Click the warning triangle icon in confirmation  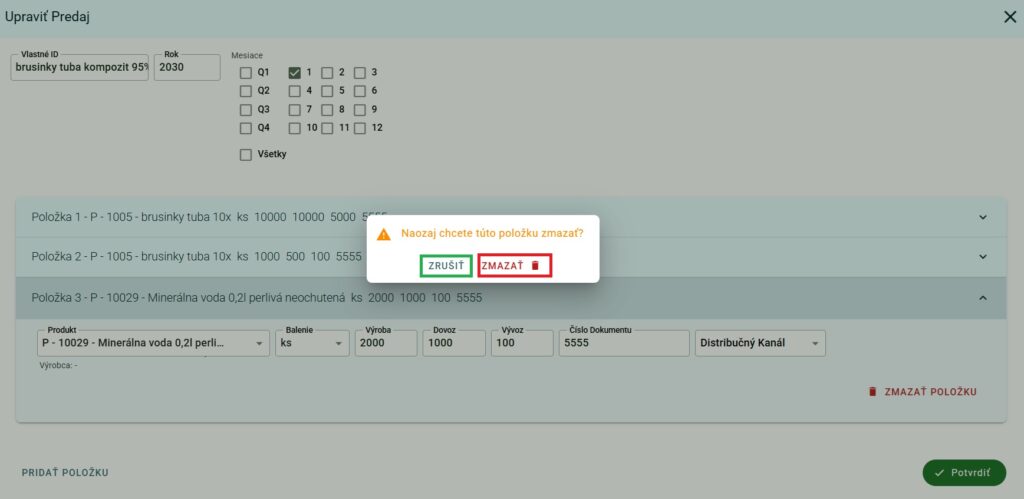coord(383,234)
